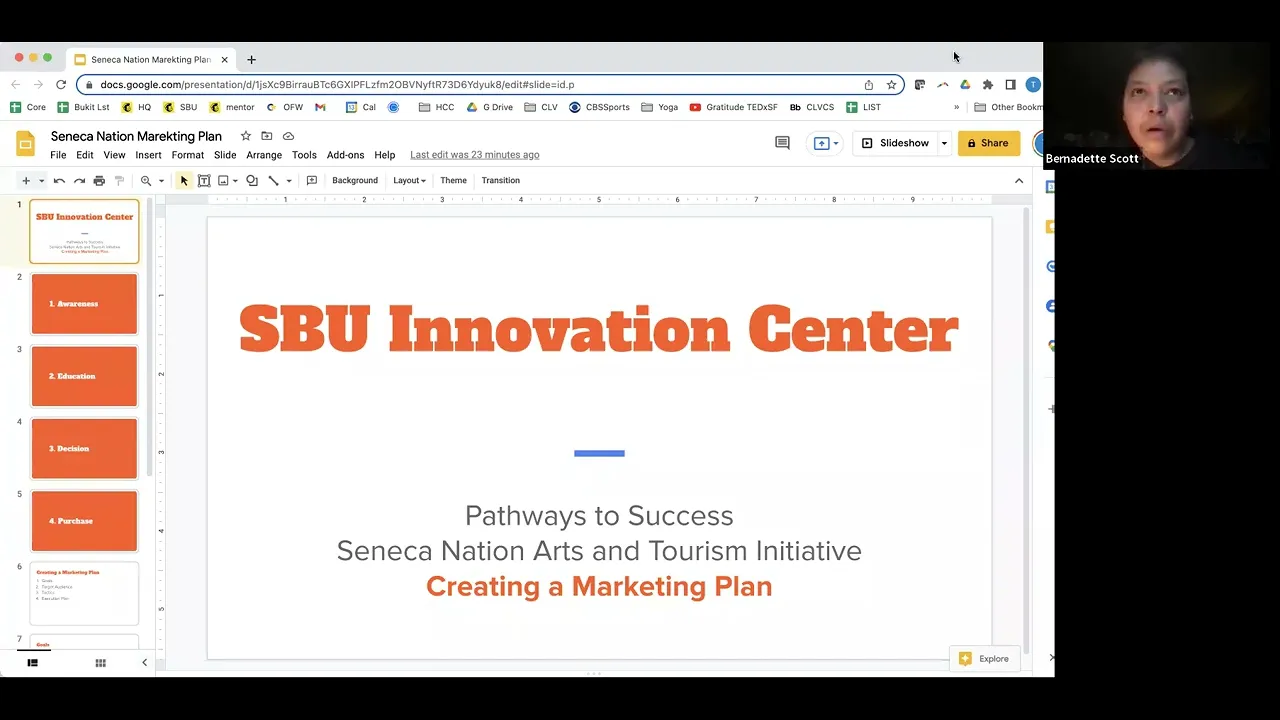Click the zoom magnifier icon
Image resolution: width=1280 pixels, height=720 pixels.
[x=146, y=181]
